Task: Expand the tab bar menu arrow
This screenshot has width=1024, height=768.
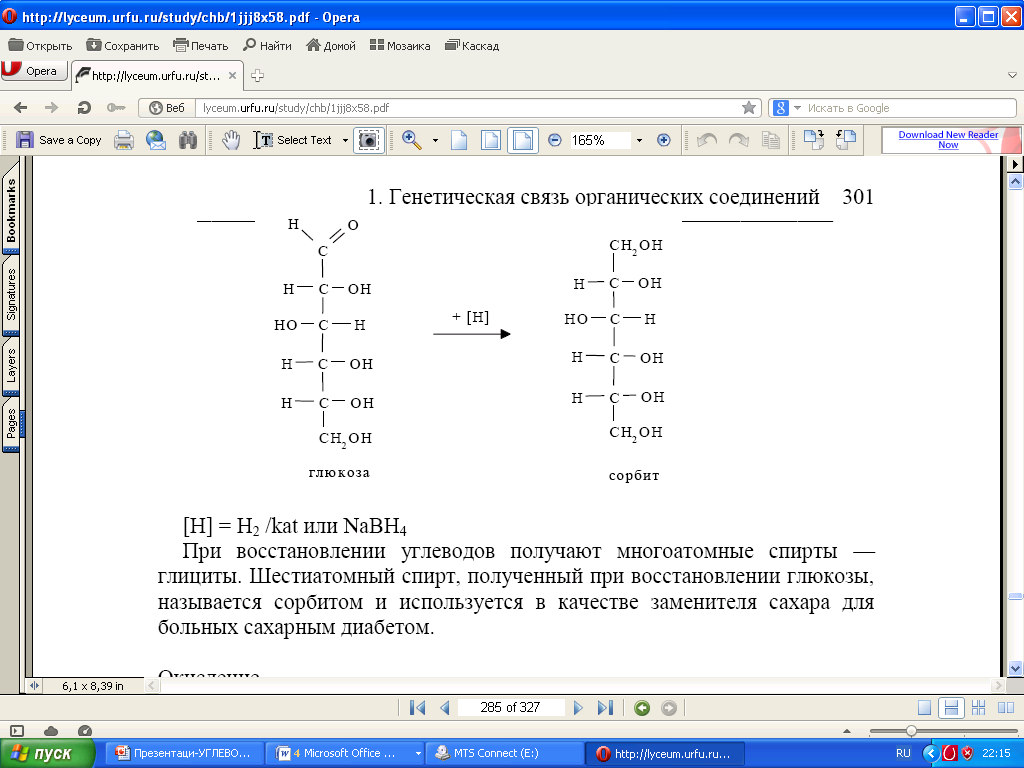Action: [x=1012, y=76]
